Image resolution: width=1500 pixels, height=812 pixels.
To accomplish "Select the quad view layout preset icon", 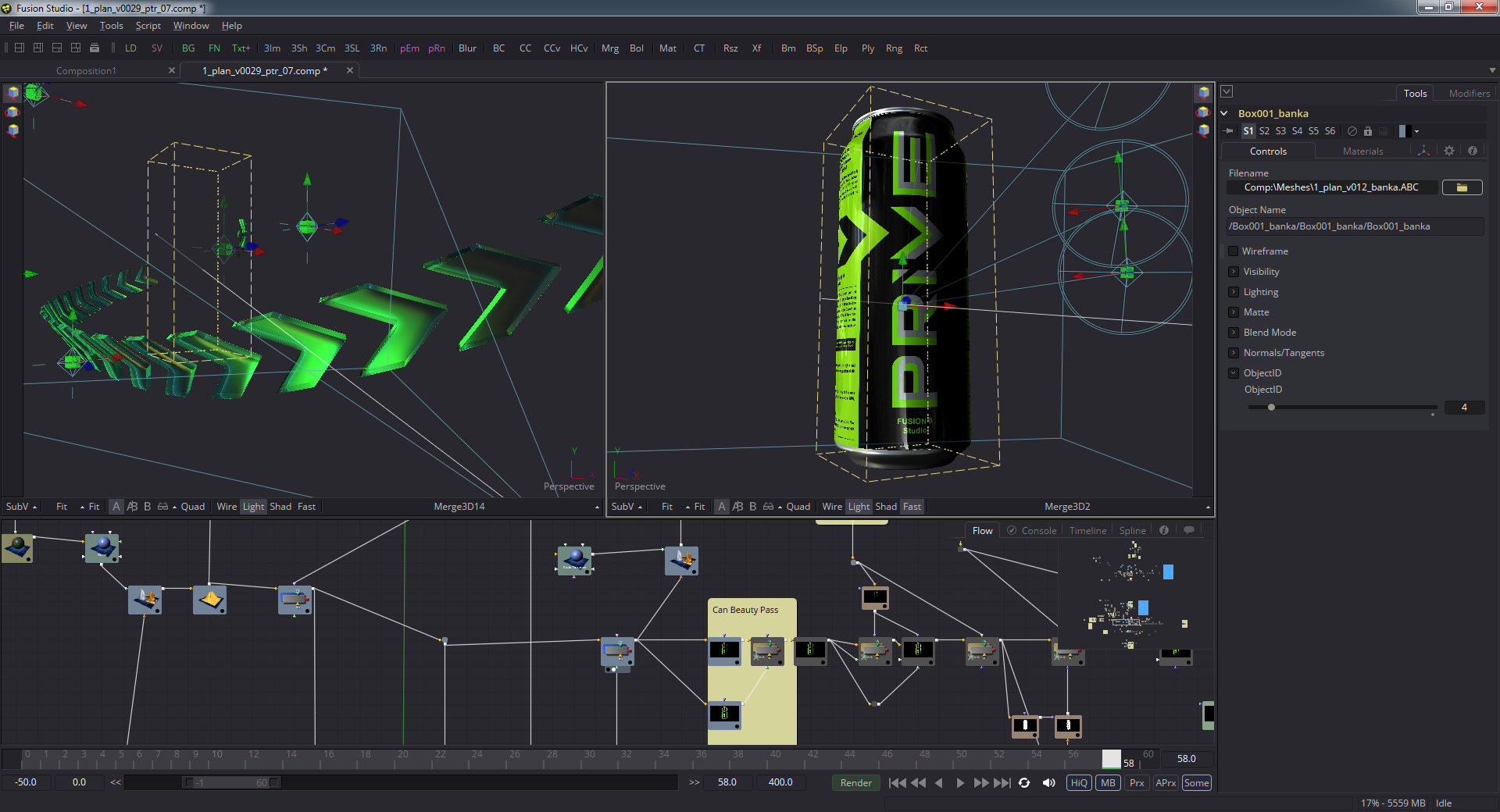I will click(x=76, y=48).
